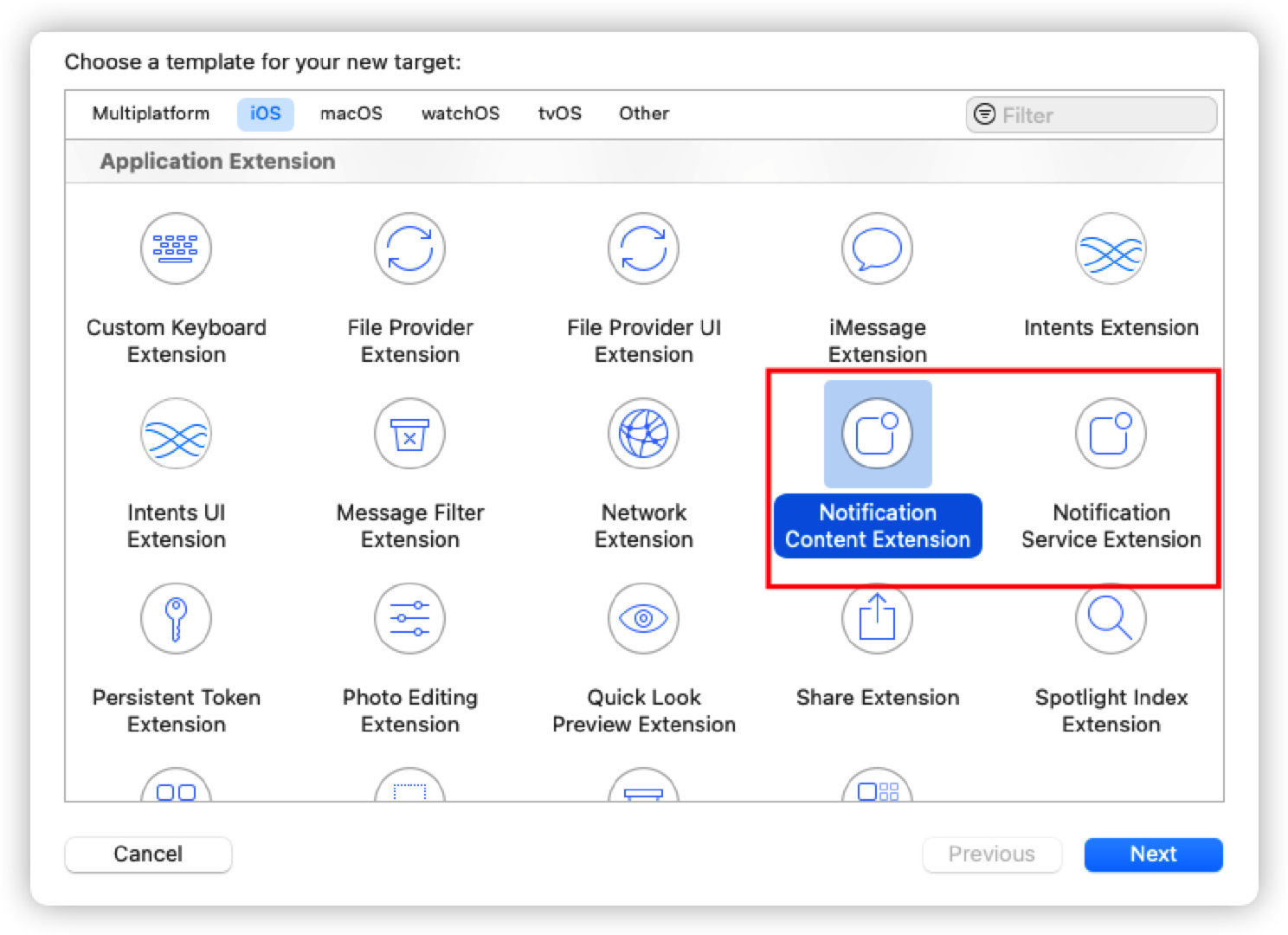
Task: Pick the iMessage Extension speech bubble icon
Action: click(x=877, y=248)
